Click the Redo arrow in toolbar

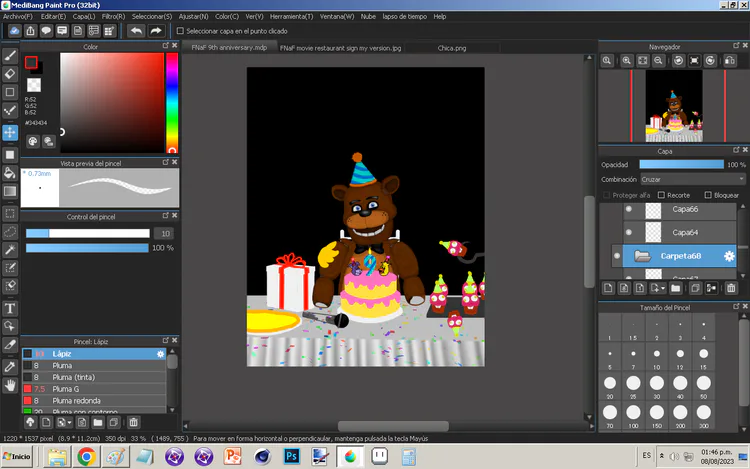tap(156, 31)
